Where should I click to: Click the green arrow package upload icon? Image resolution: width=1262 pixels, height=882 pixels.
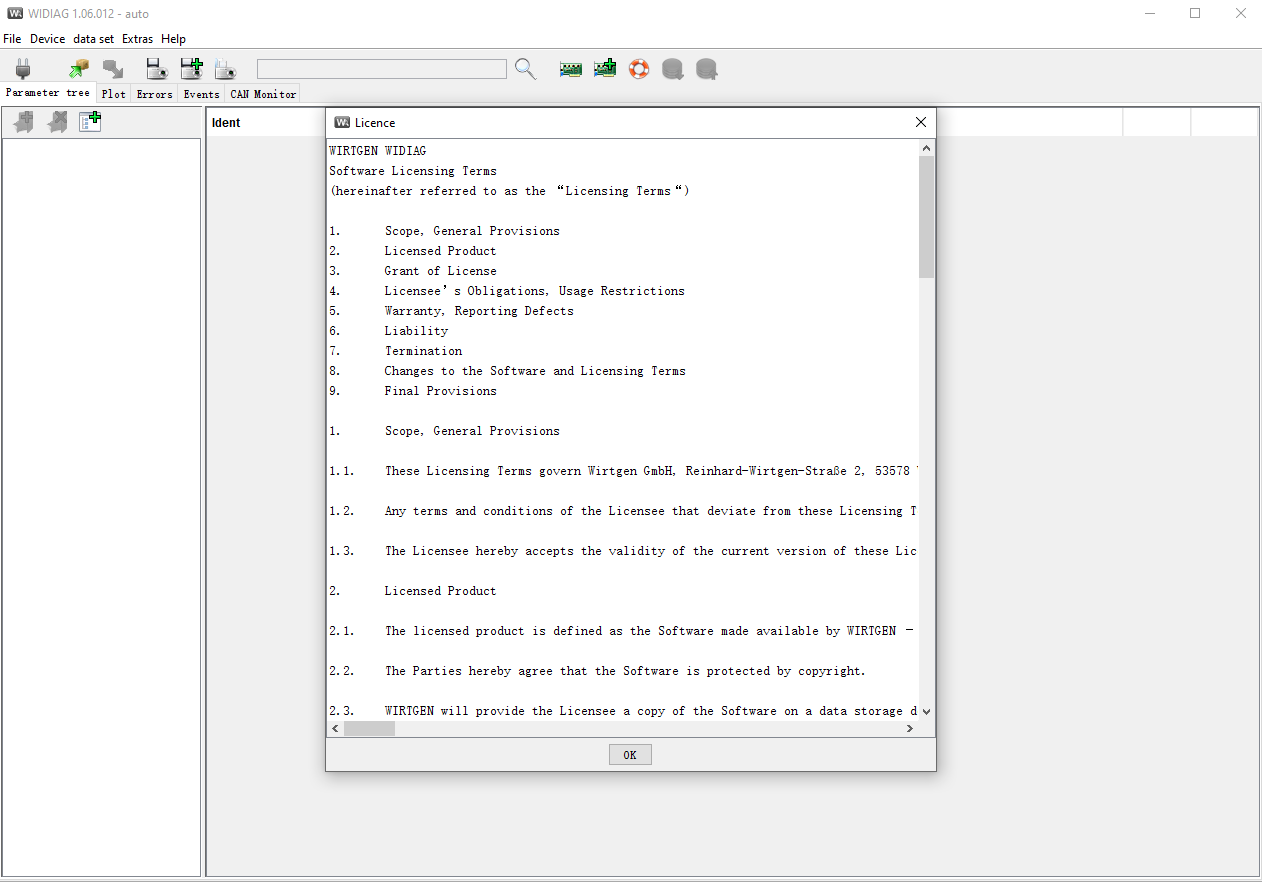(x=79, y=69)
